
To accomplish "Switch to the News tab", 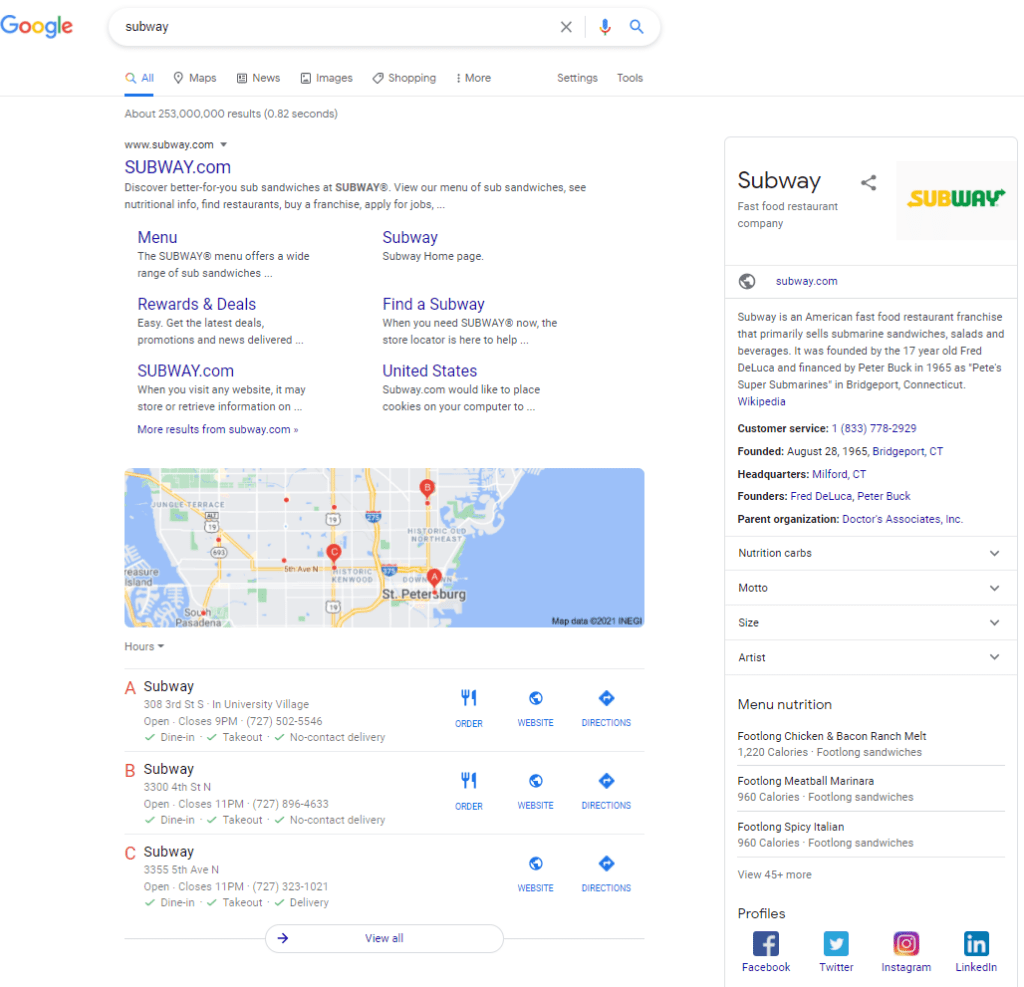I will coord(258,78).
